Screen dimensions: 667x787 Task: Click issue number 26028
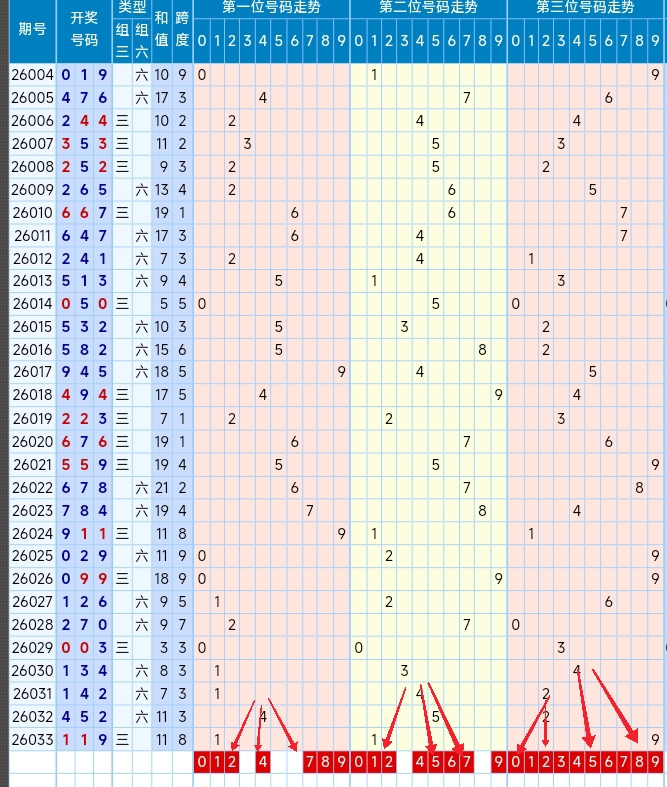click(33, 624)
